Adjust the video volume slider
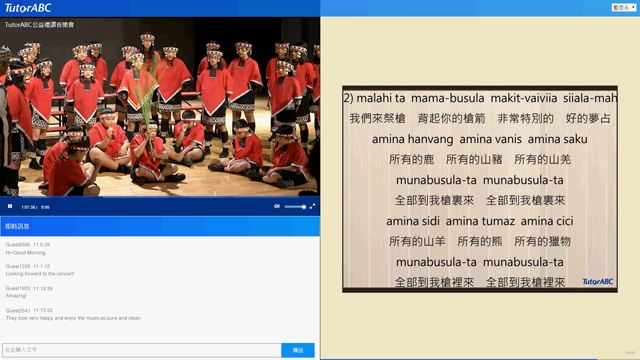 [x=295, y=207]
